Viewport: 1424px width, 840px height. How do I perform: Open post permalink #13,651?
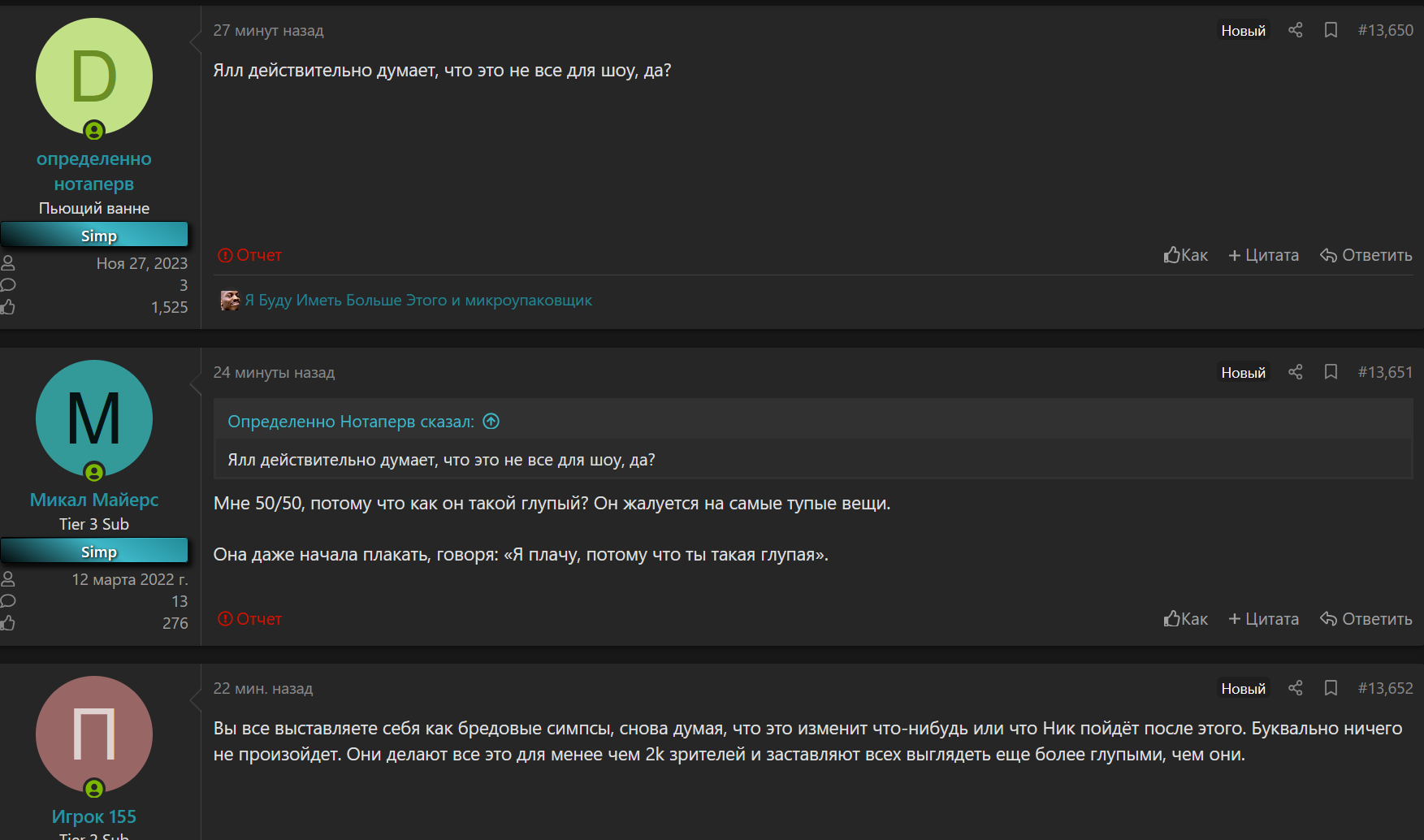coord(1385,372)
